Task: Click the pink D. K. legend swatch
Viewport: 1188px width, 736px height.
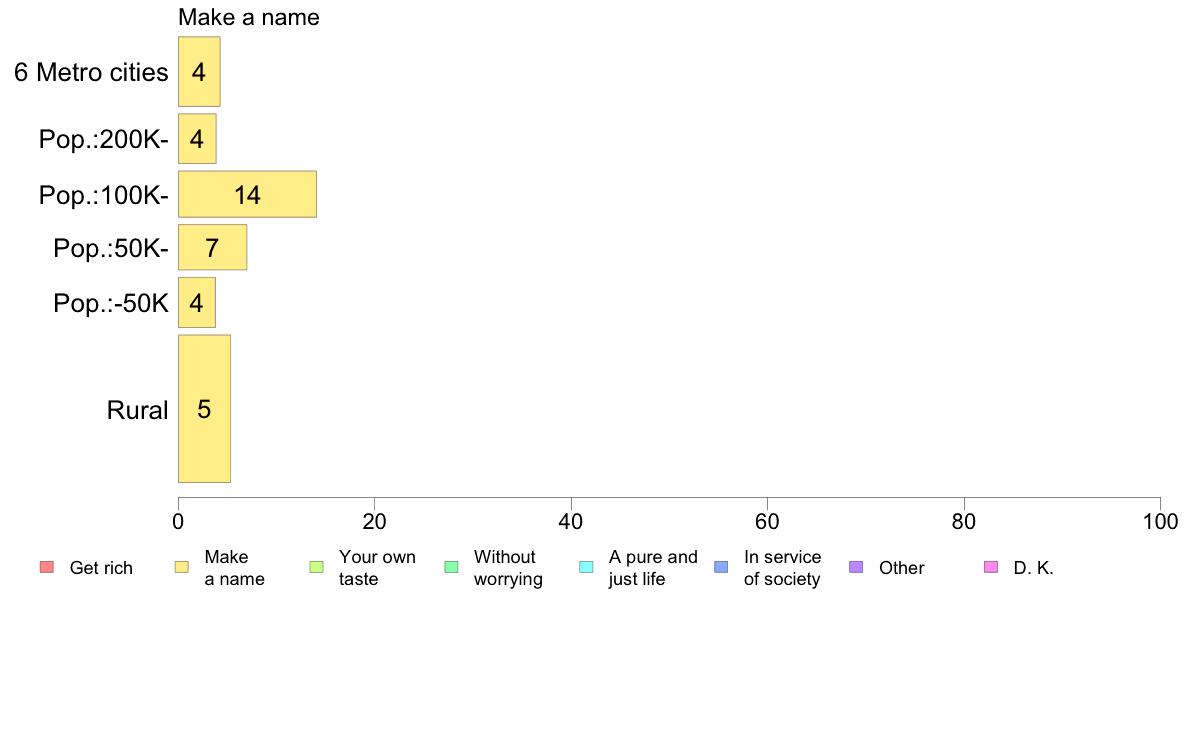Action: click(x=991, y=568)
